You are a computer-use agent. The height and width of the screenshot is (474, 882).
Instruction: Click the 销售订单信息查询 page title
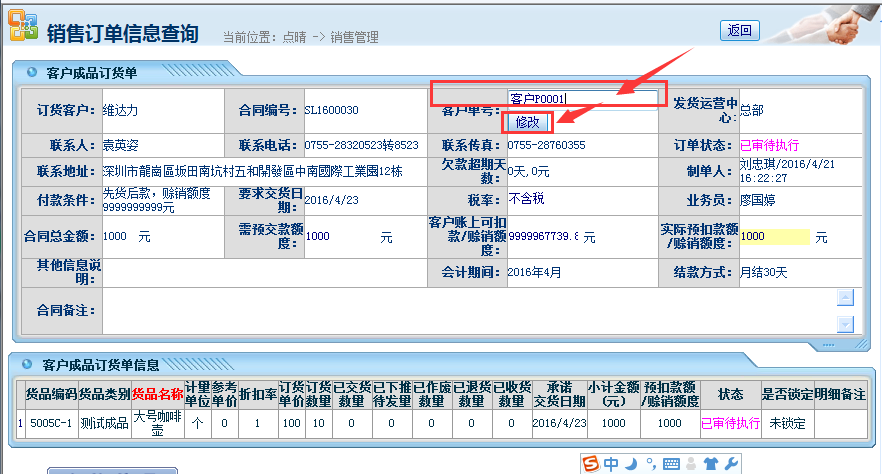tap(123, 33)
